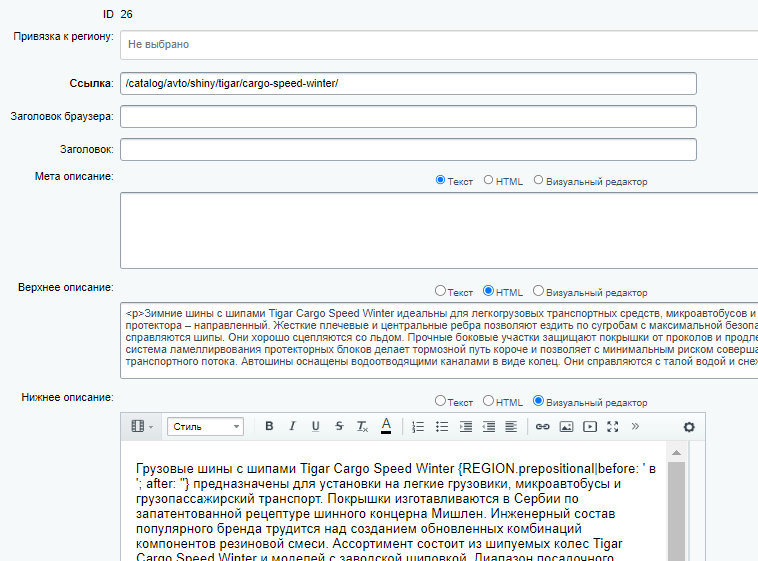Click the underline formatting icon

tap(316, 426)
